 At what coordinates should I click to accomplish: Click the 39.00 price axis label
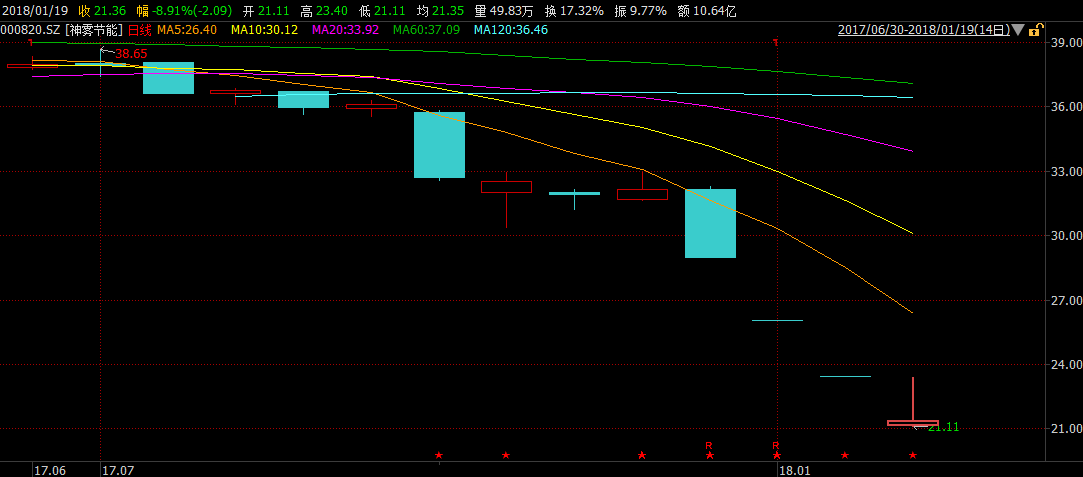(x=1066, y=42)
